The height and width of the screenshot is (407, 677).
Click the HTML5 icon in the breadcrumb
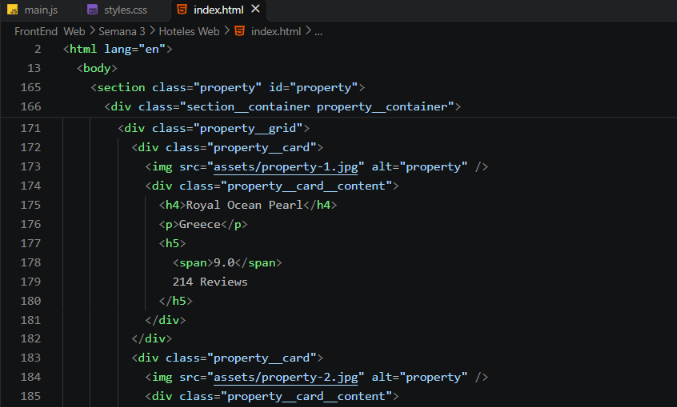239,31
